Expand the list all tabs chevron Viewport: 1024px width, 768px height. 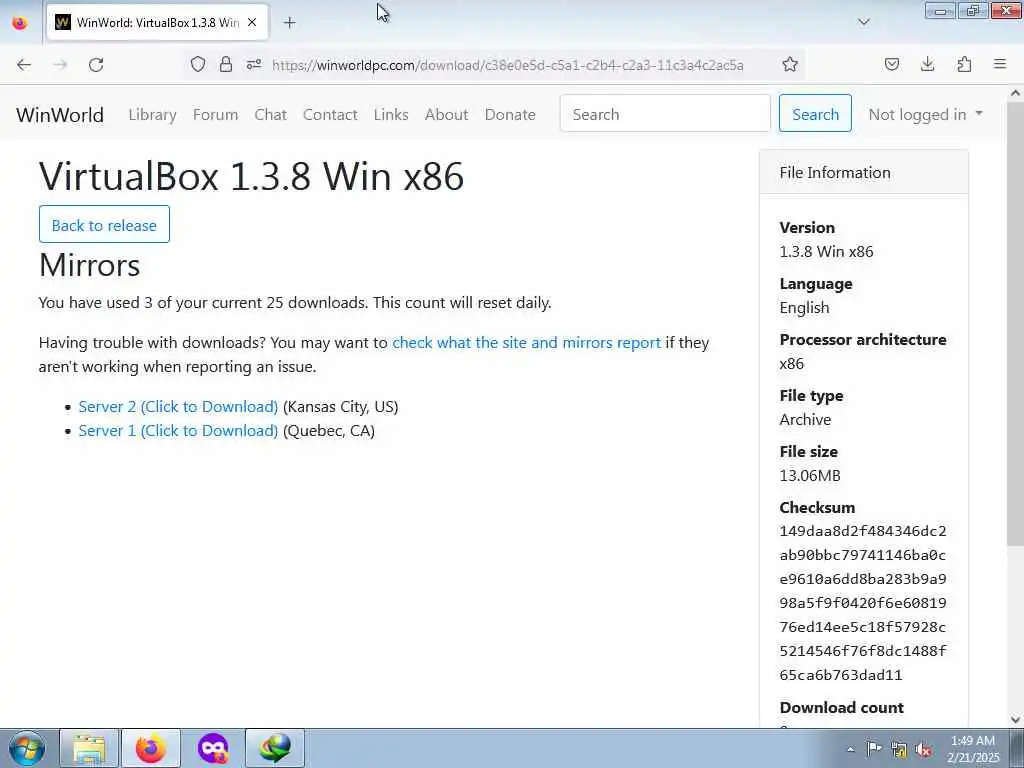(x=864, y=22)
